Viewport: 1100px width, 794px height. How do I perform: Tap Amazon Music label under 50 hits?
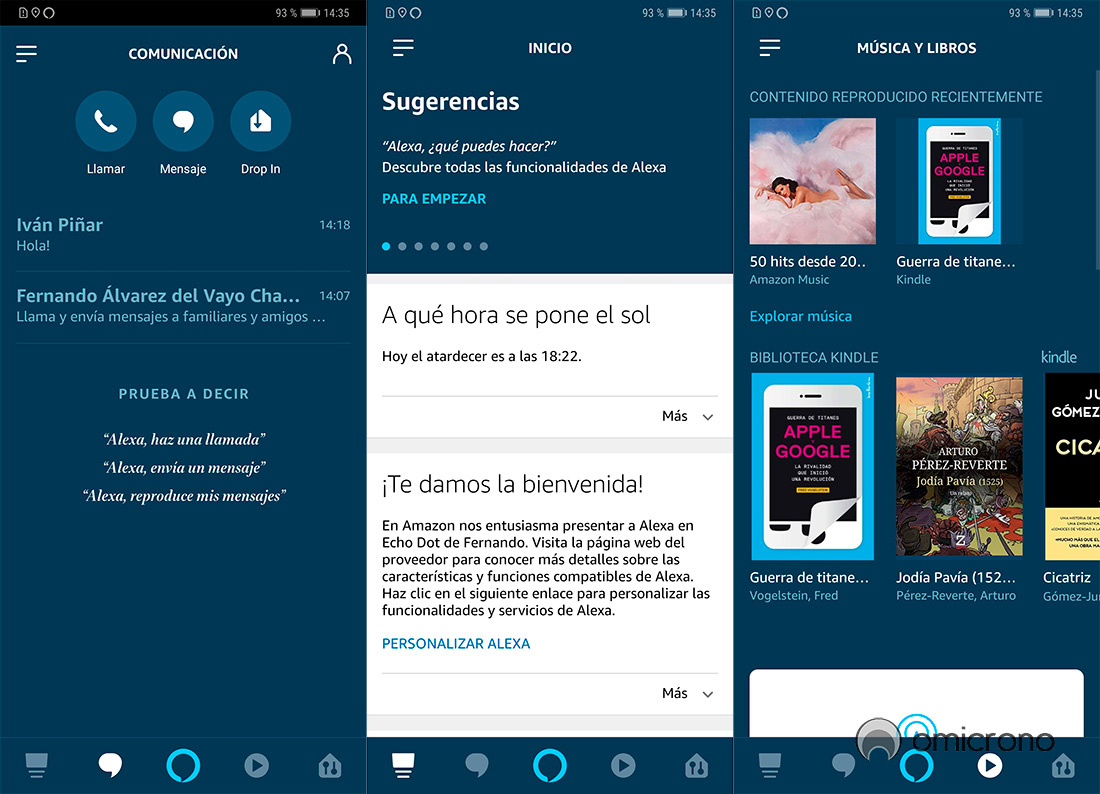coord(789,280)
